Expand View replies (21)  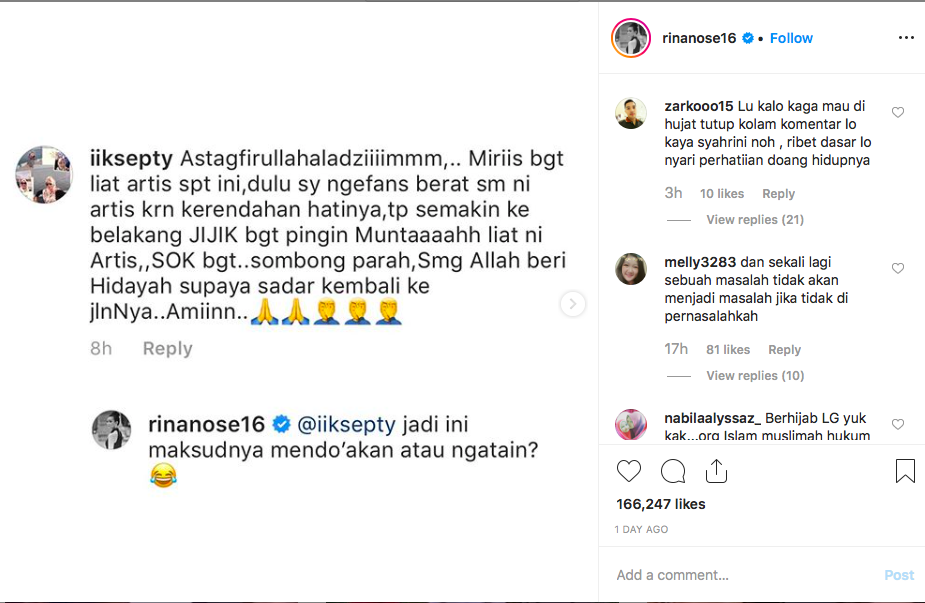point(755,219)
